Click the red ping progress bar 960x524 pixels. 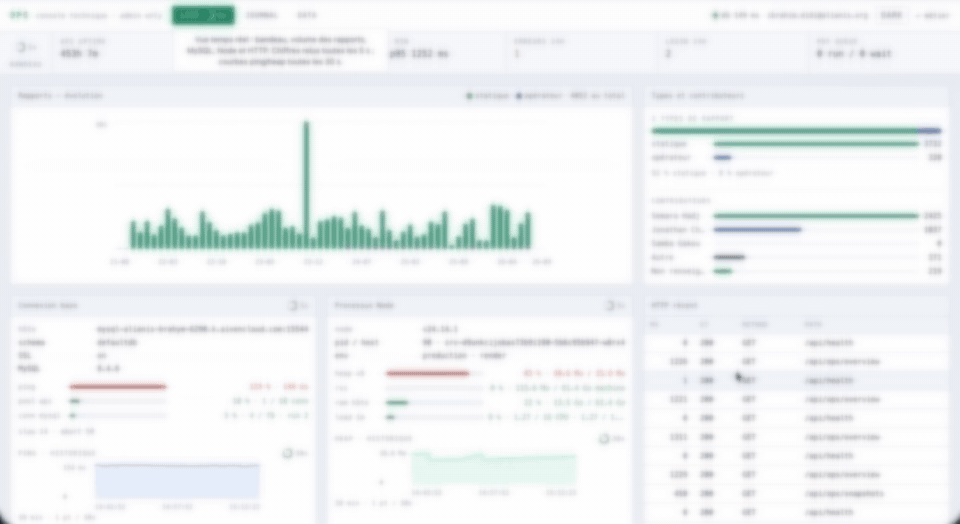[118, 387]
